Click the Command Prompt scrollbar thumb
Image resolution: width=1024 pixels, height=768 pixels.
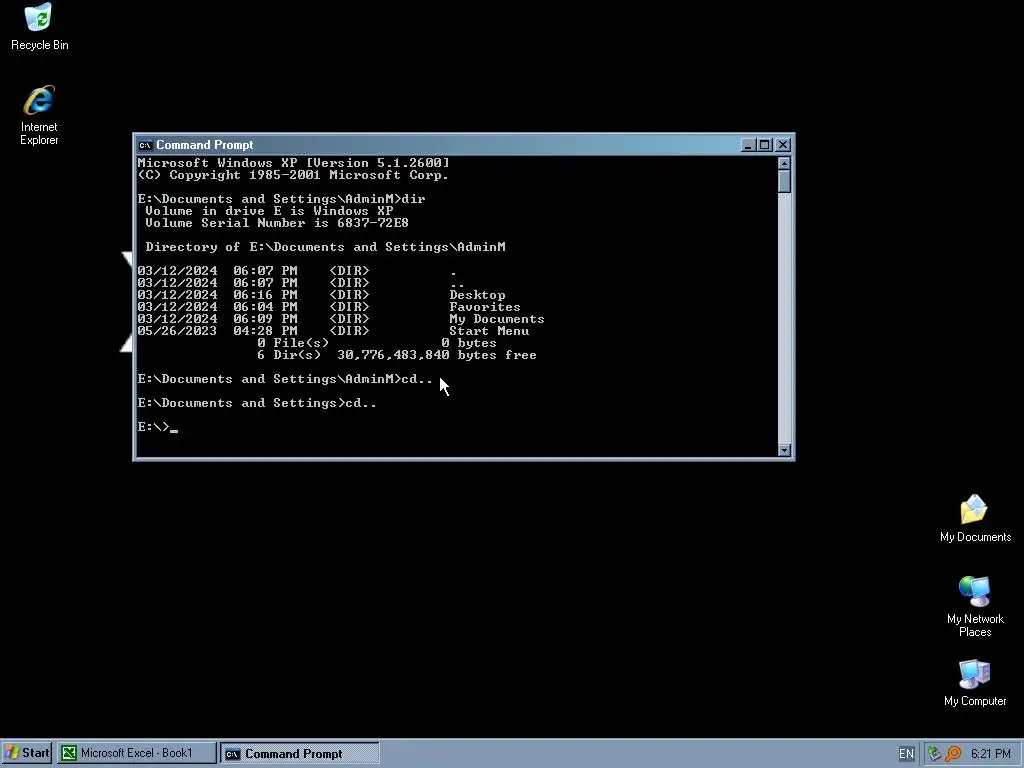point(784,181)
